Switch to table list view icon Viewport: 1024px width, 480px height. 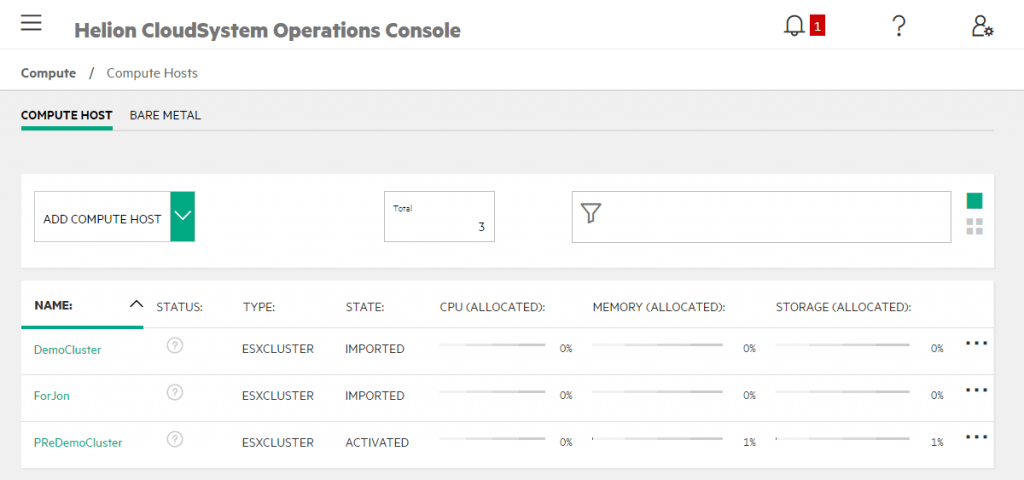point(974,201)
